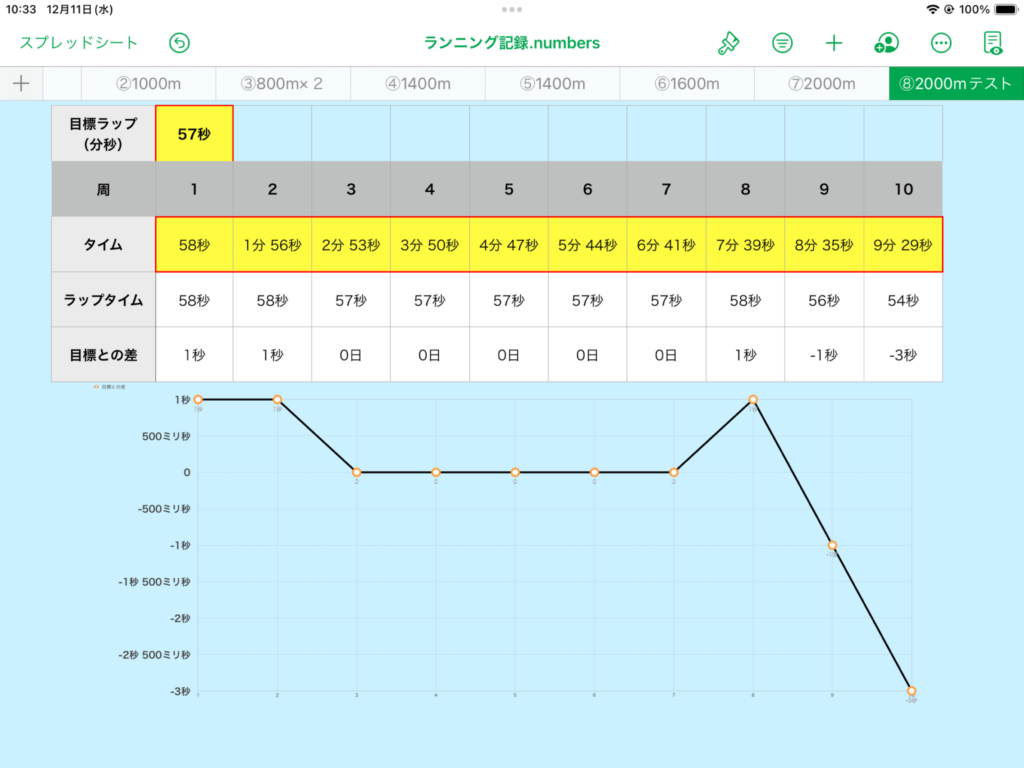This screenshot has height=768, width=1024.
Task: Tap the Wi-Fi status icon
Action: click(x=933, y=9)
